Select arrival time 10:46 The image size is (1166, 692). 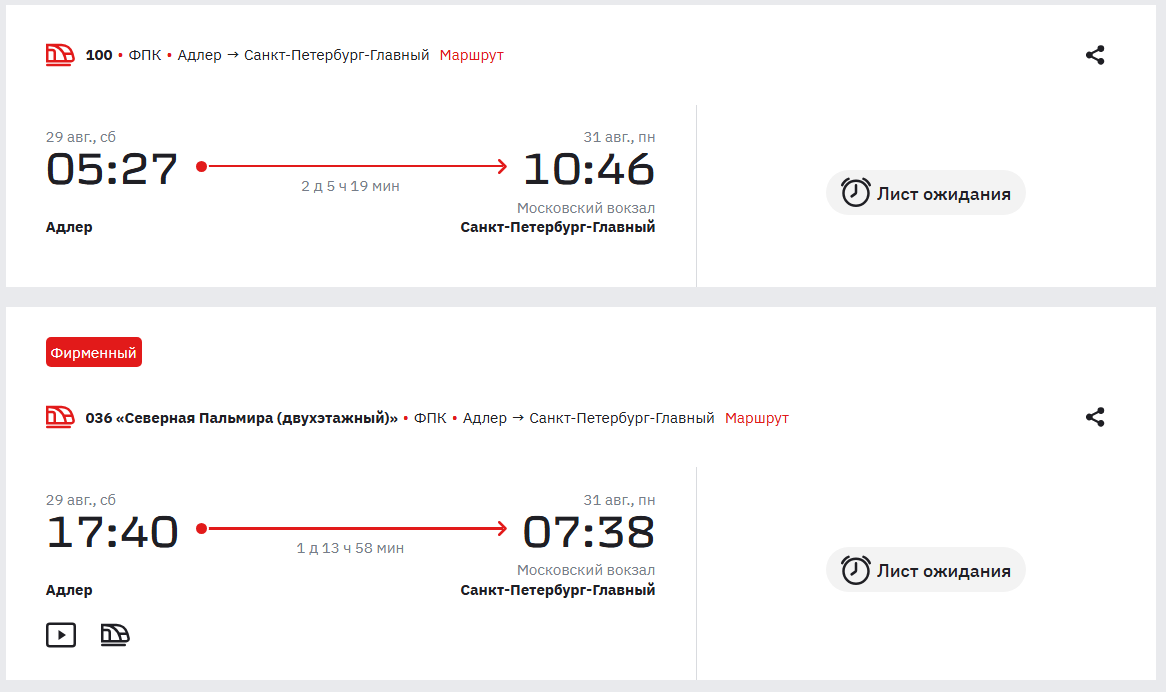point(589,169)
